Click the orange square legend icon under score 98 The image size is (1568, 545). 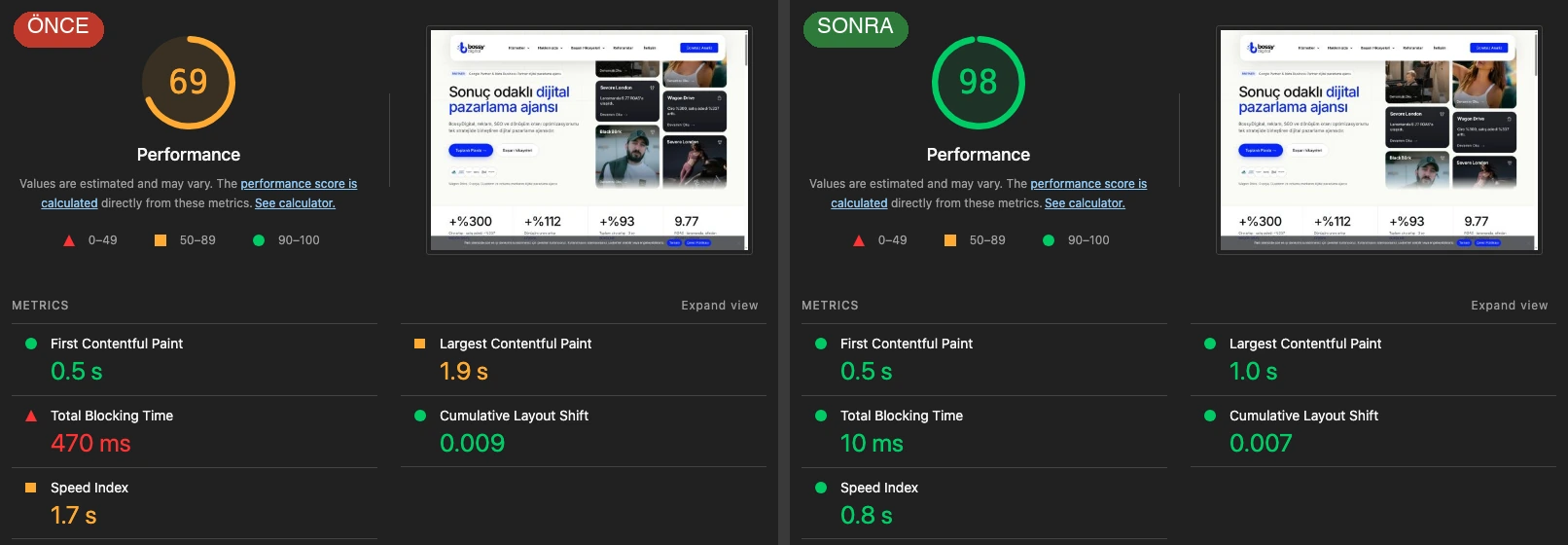click(x=950, y=240)
